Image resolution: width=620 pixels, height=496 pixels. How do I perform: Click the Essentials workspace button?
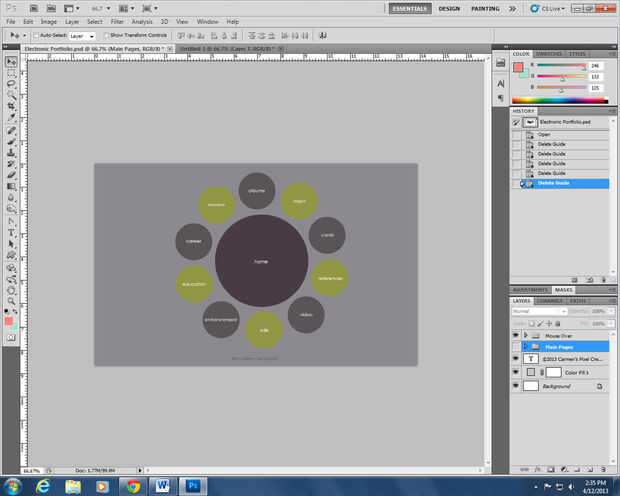pyautogui.click(x=410, y=8)
